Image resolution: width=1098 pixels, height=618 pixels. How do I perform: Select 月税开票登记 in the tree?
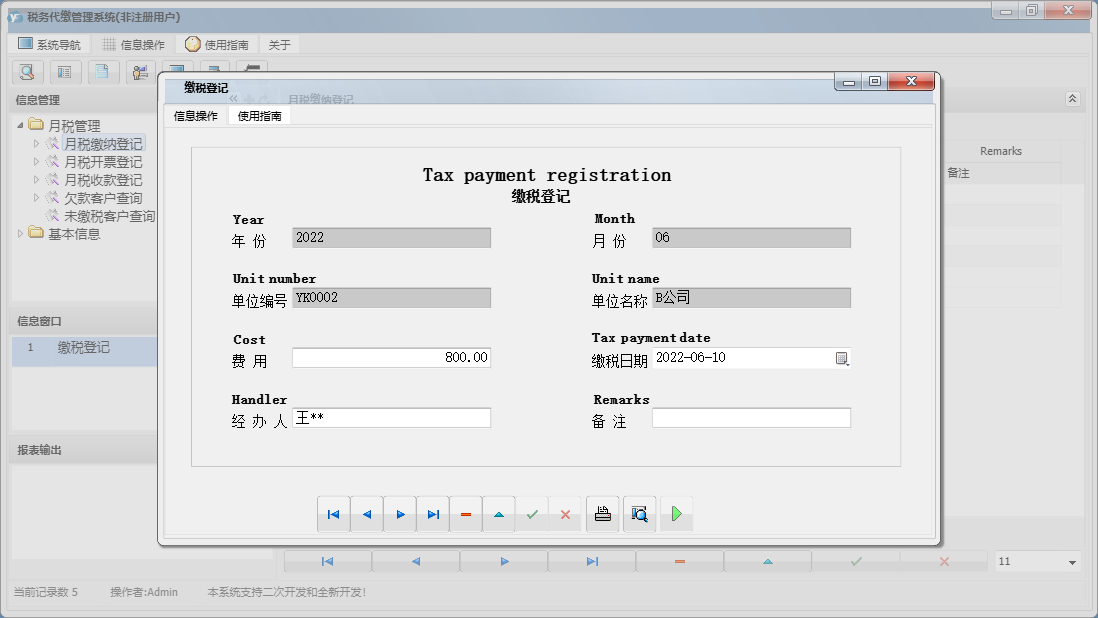tap(103, 162)
